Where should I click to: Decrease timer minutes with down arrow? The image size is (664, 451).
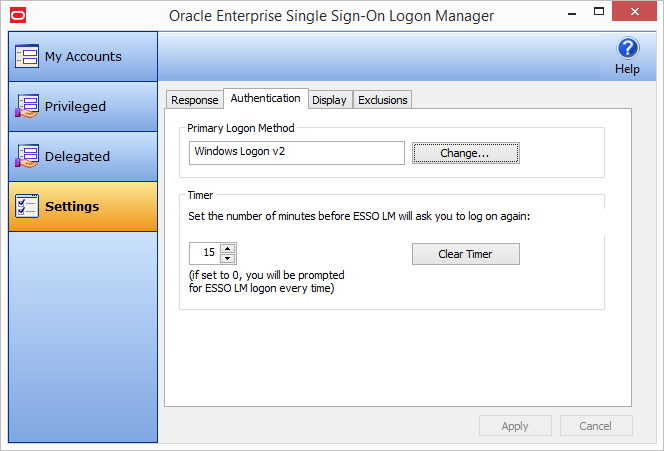coord(227,258)
